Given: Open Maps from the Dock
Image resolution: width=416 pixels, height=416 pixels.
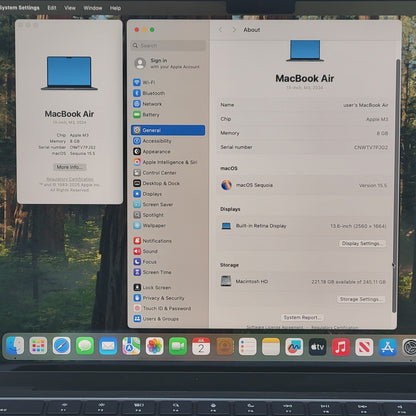Looking at the screenshot, I should pos(131,346).
